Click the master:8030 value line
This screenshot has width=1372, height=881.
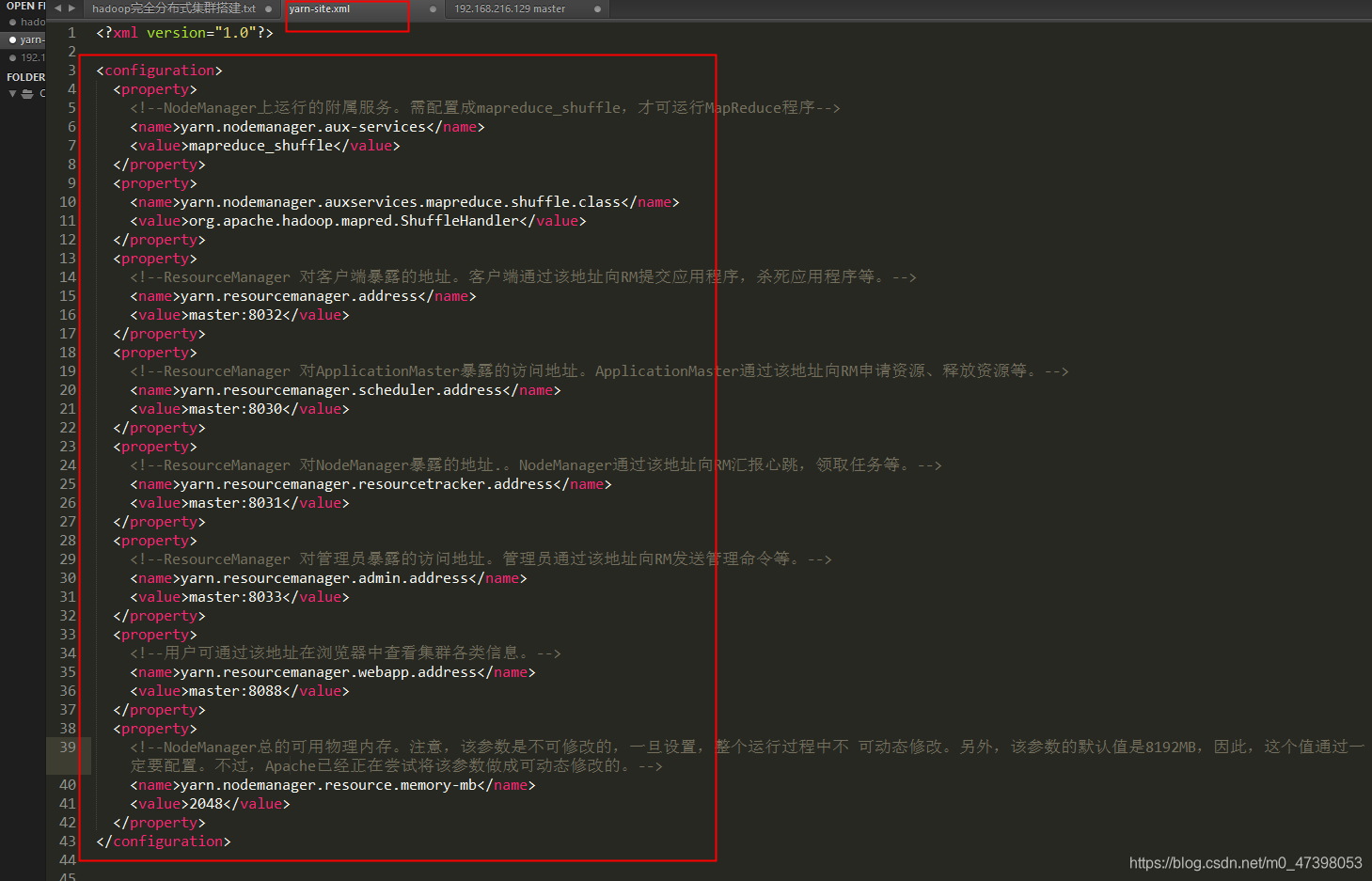click(240, 409)
